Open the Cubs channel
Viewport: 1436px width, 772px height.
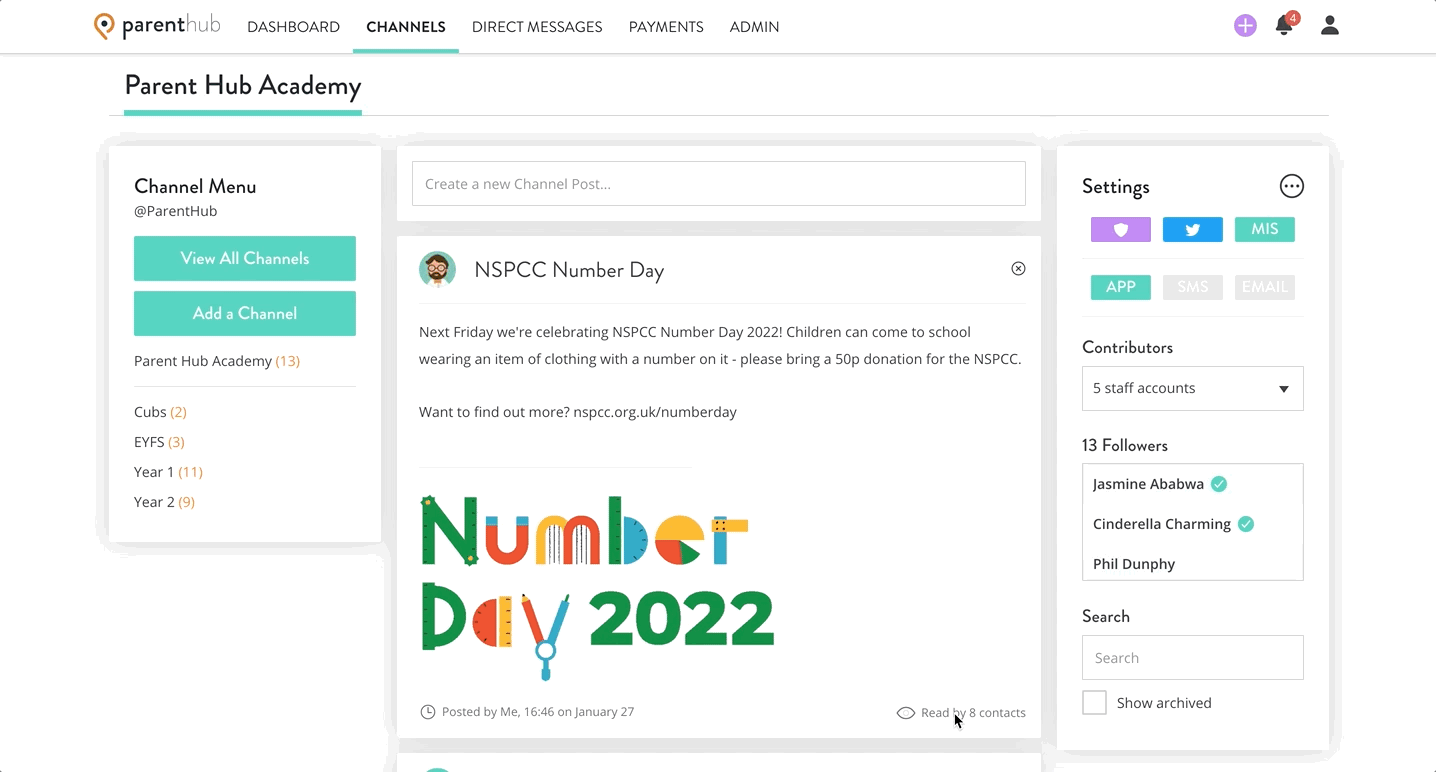(x=160, y=412)
